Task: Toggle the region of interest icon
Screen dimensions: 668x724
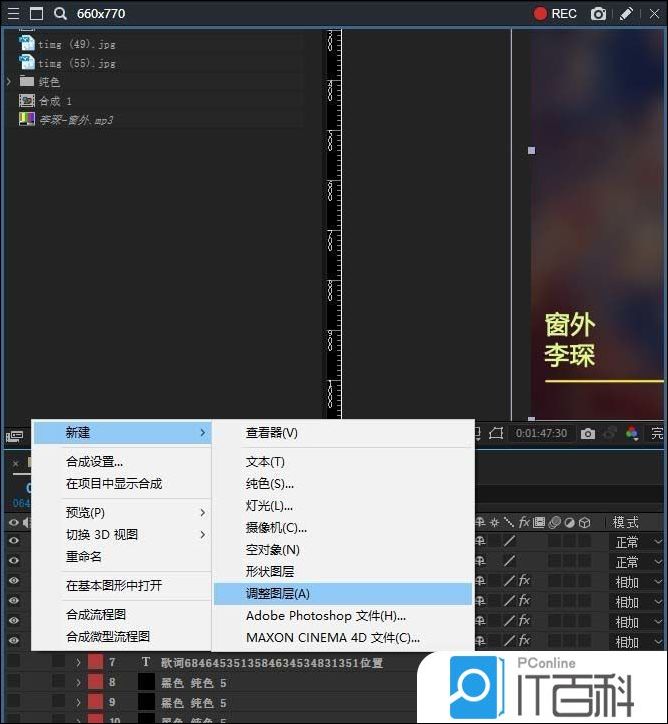Action: (496, 433)
